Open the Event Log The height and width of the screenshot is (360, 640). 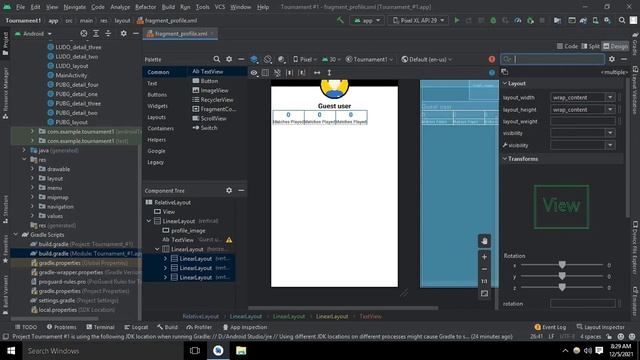[550, 327]
